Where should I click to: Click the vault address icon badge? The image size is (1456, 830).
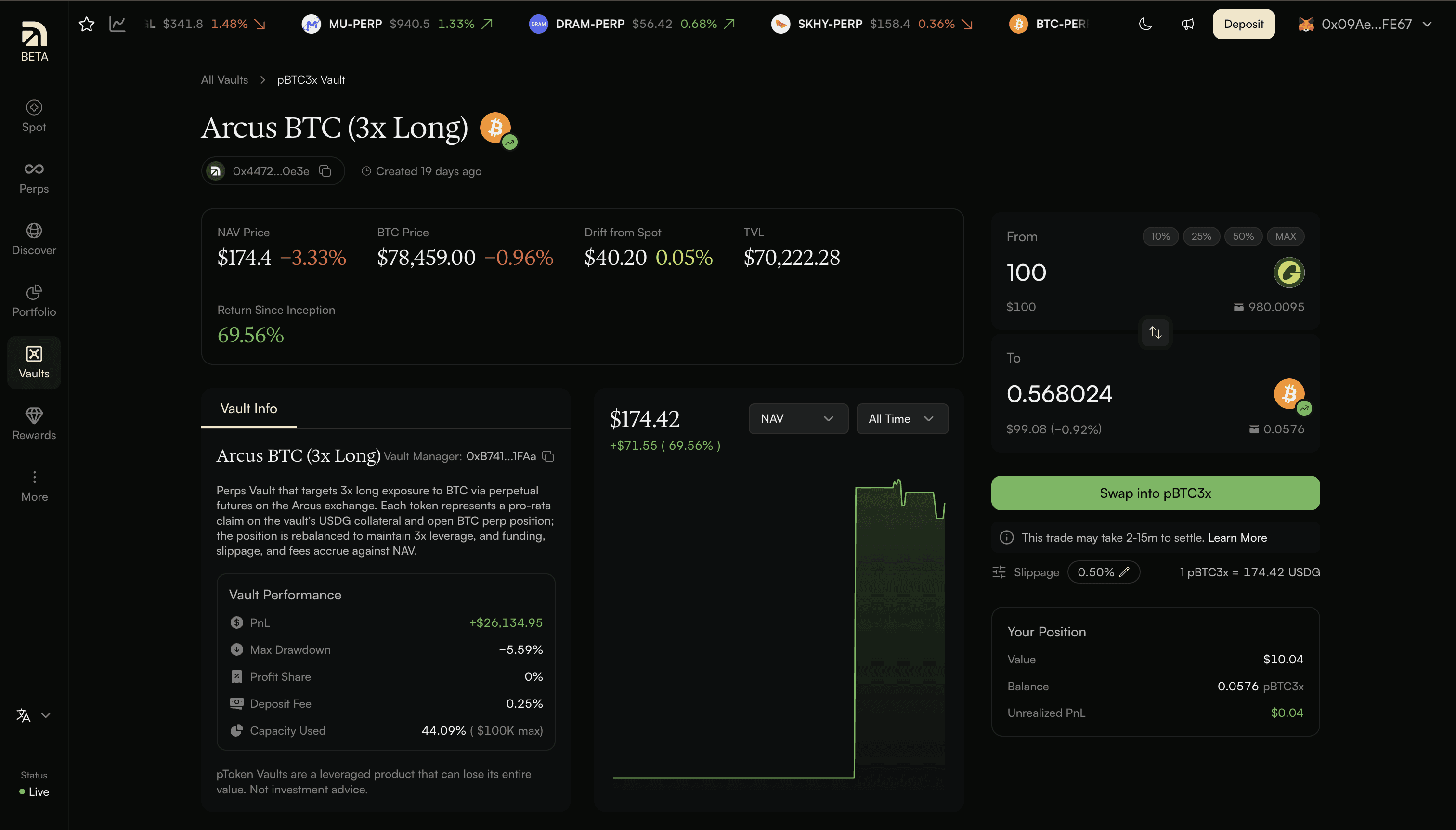[x=216, y=171]
